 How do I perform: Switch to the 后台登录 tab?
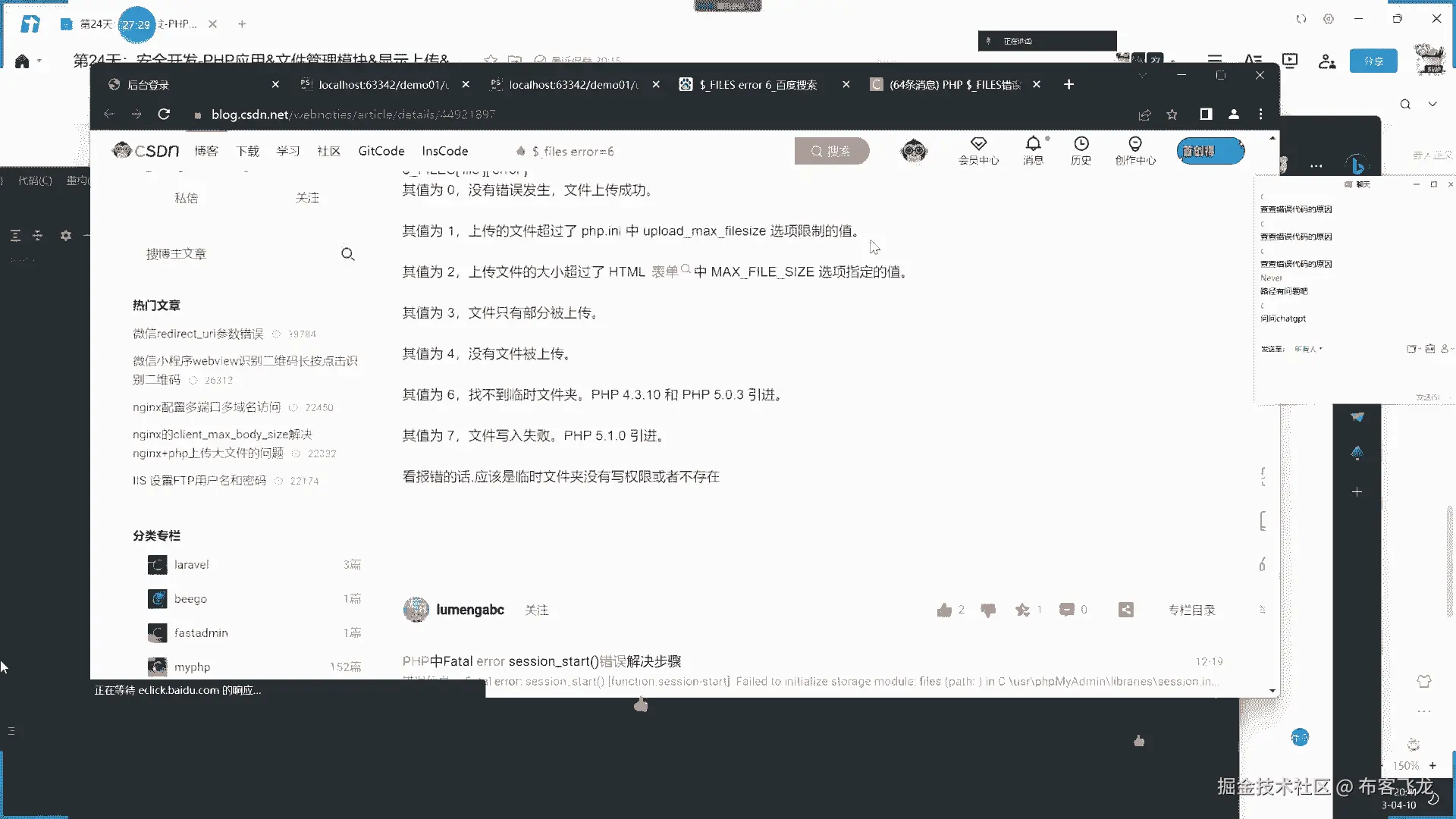(x=148, y=85)
